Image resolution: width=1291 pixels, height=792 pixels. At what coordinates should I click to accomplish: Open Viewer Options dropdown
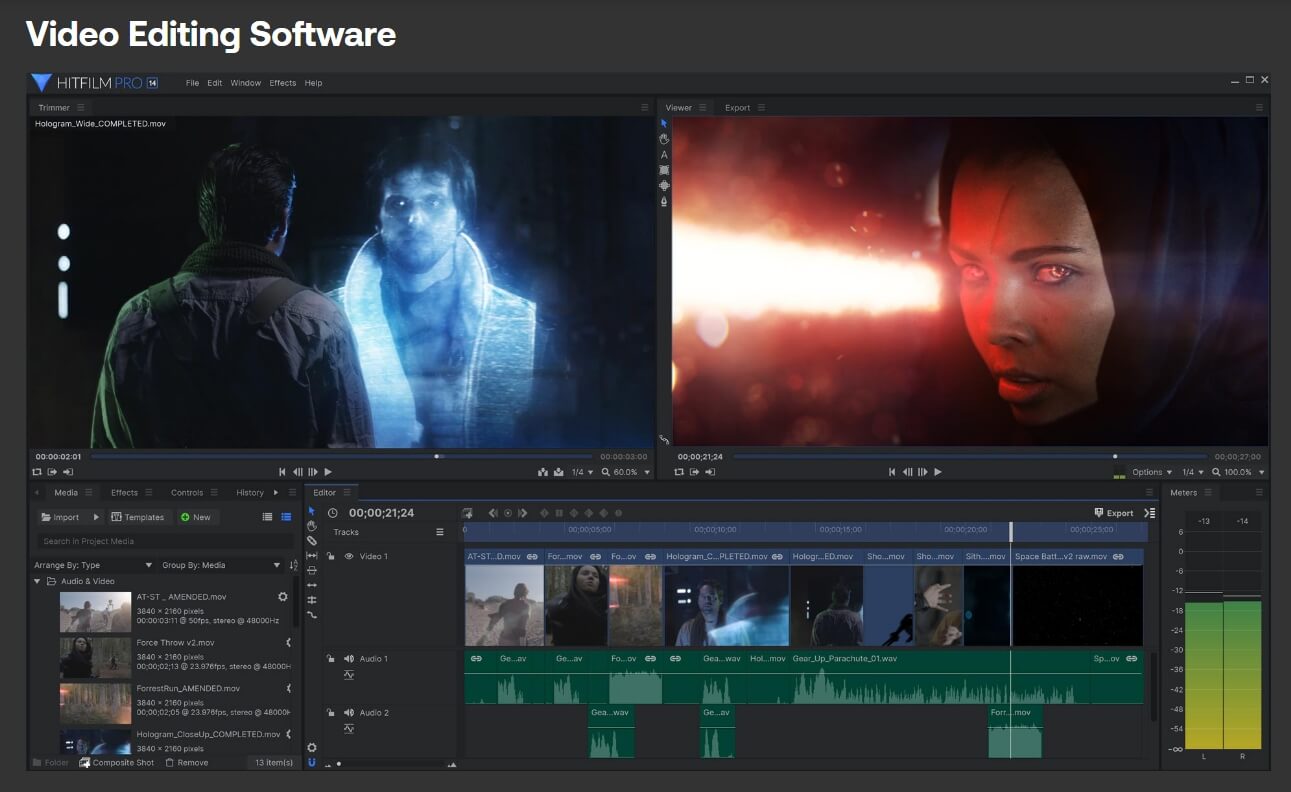[1152, 472]
